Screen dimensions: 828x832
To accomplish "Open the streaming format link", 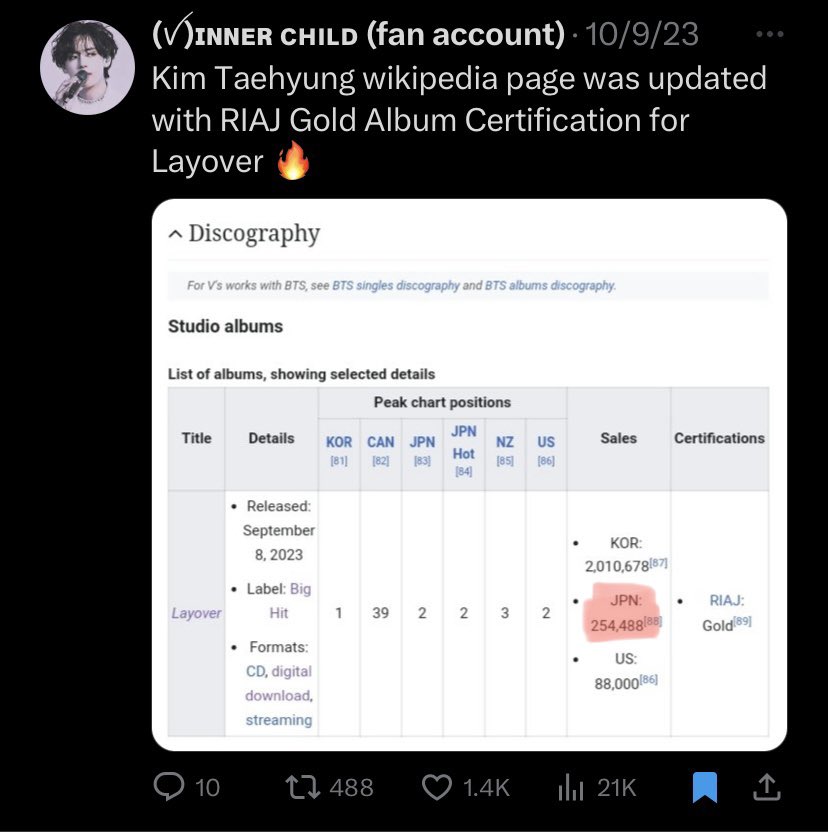I will pyautogui.click(x=279, y=720).
